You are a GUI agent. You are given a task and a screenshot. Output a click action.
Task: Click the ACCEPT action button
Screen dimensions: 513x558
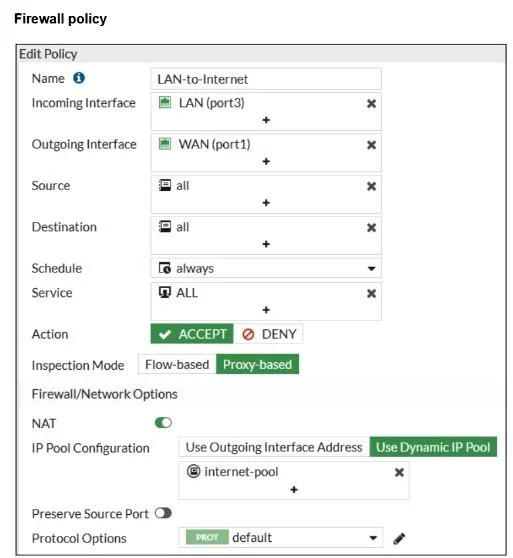click(x=192, y=334)
